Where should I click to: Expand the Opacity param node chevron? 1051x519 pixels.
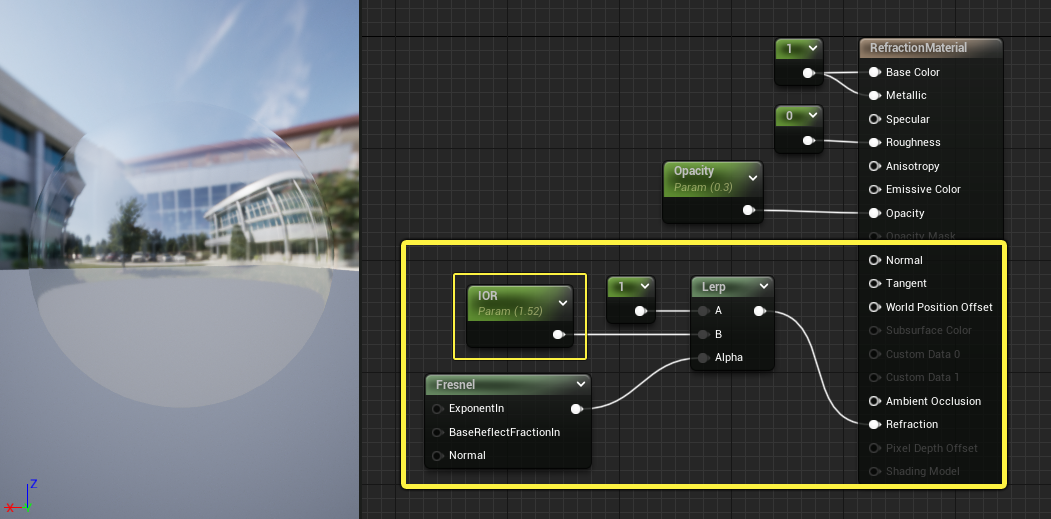coord(752,178)
